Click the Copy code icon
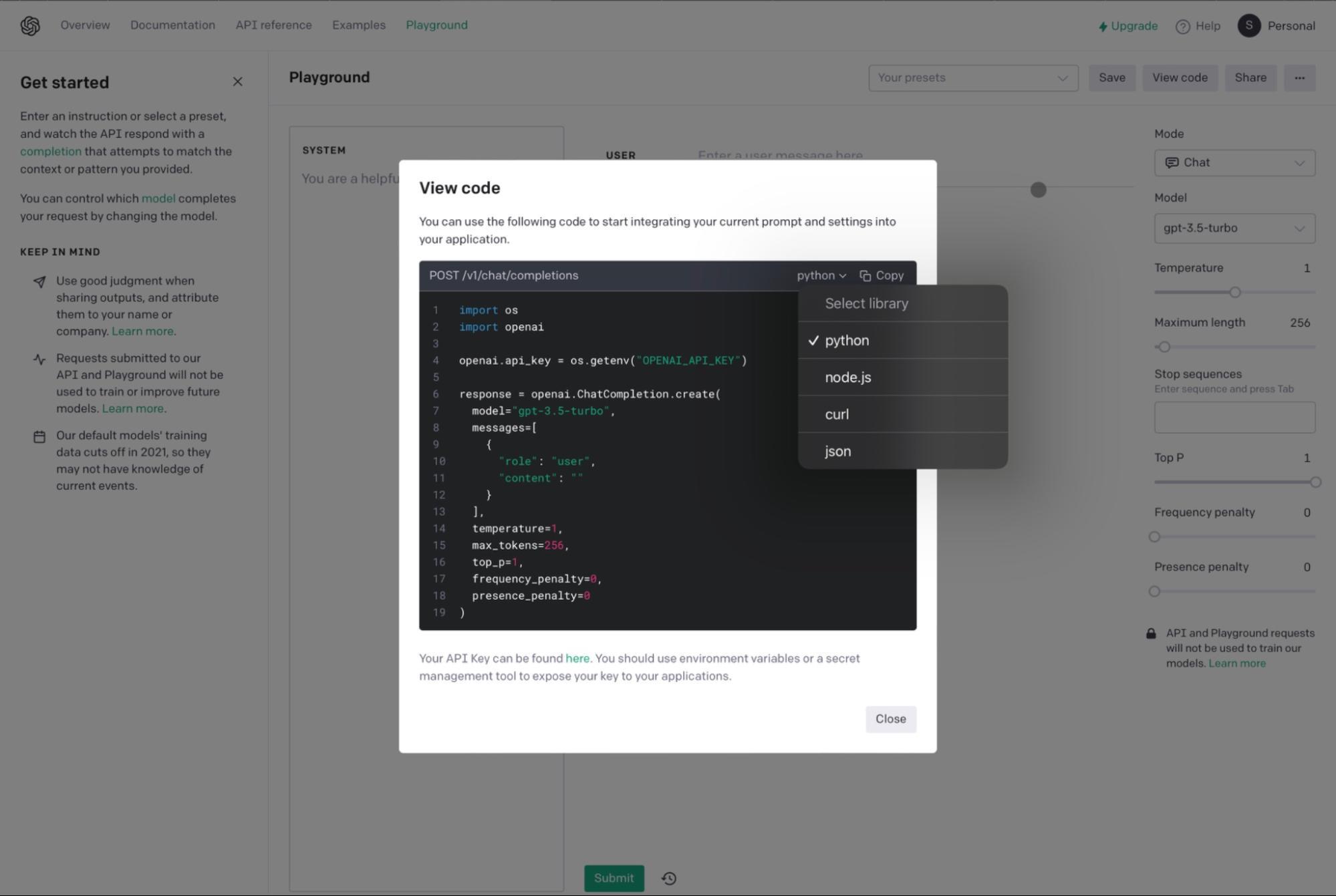This screenshot has width=1336, height=896. pos(865,275)
